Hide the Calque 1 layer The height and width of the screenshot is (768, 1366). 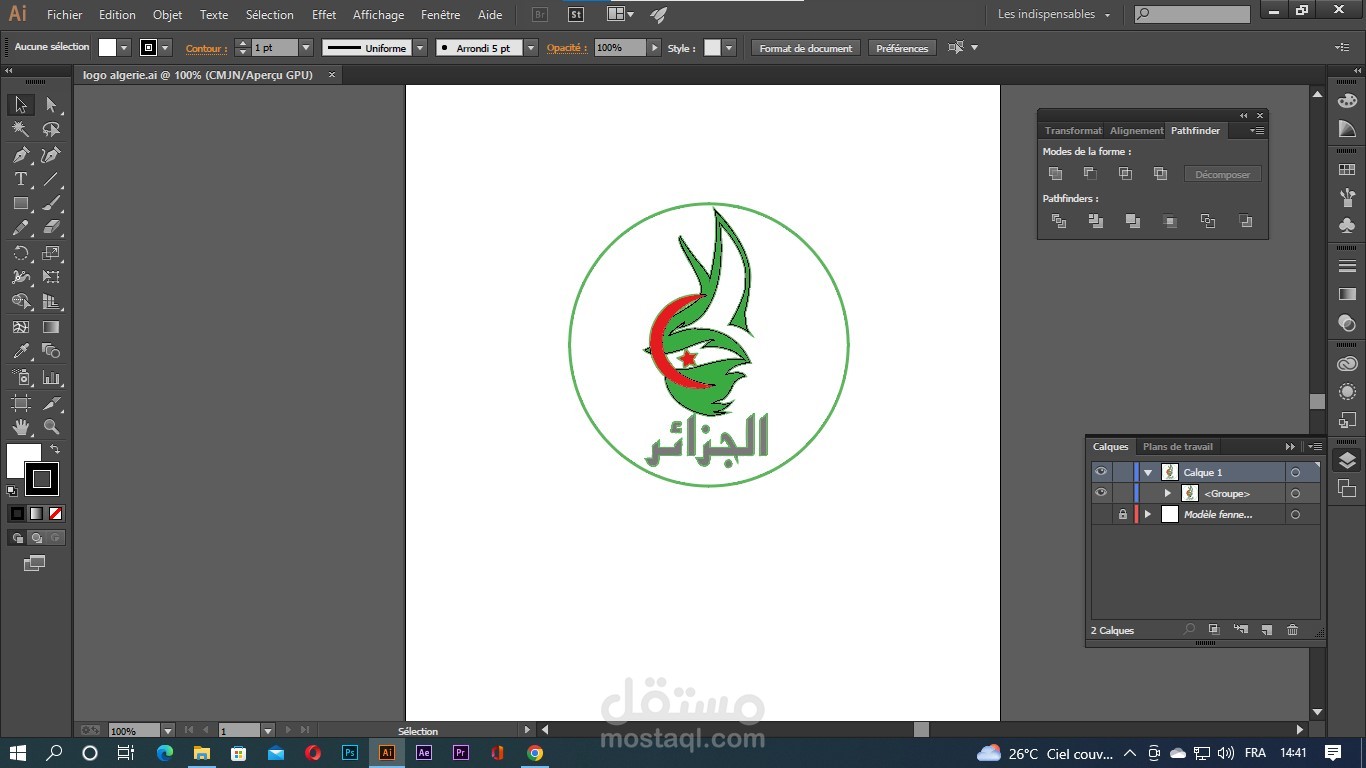1101,472
